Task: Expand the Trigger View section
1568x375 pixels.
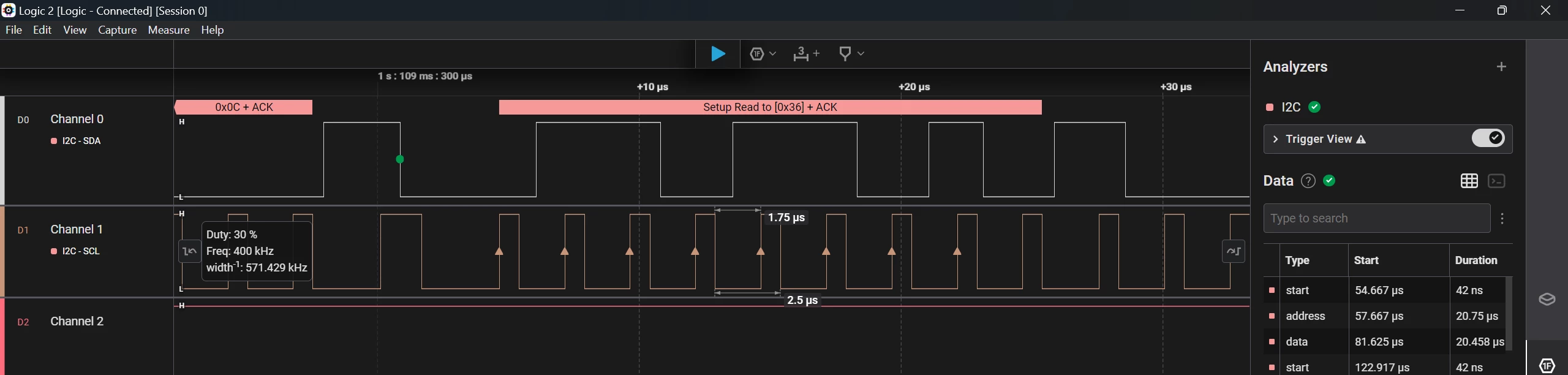Action: pyautogui.click(x=1275, y=139)
